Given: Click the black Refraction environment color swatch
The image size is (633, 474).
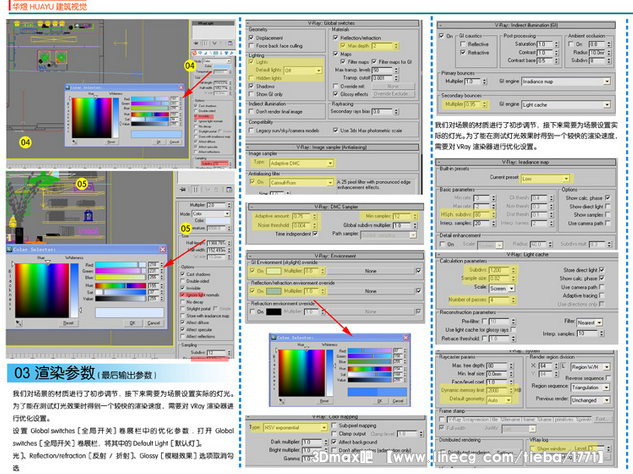Looking at the screenshot, I should pyautogui.click(x=273, y=312).
